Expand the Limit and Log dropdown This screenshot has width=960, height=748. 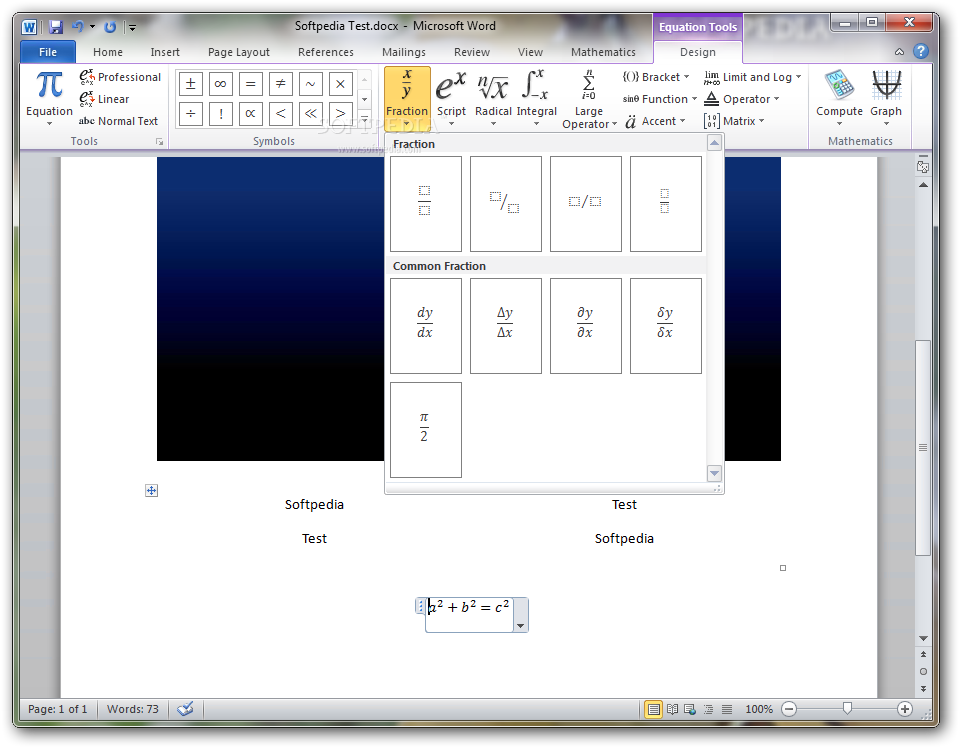[752, 77]
